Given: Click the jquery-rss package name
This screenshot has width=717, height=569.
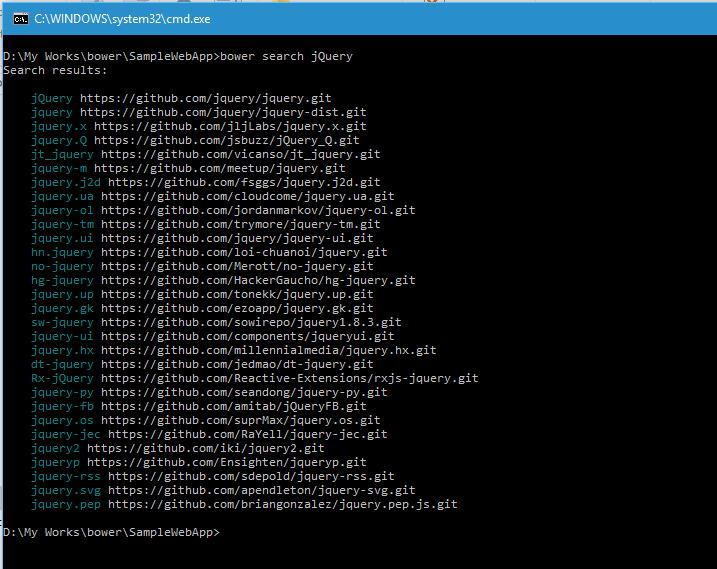Looking at the screenshot, I should [x=66, y=477].
